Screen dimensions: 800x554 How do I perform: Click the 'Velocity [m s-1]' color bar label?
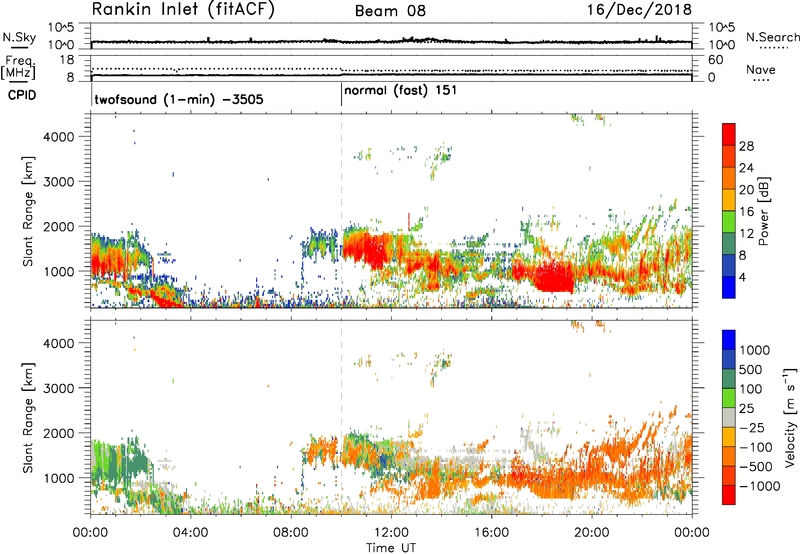coord(790,418)
